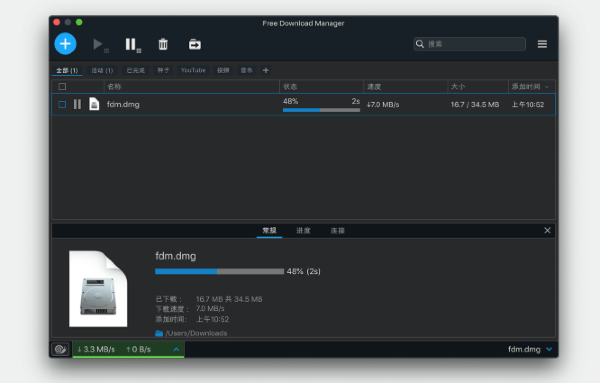The image size is (600, 383).
Task: Sort by status column header
Action: coord(321,86)
